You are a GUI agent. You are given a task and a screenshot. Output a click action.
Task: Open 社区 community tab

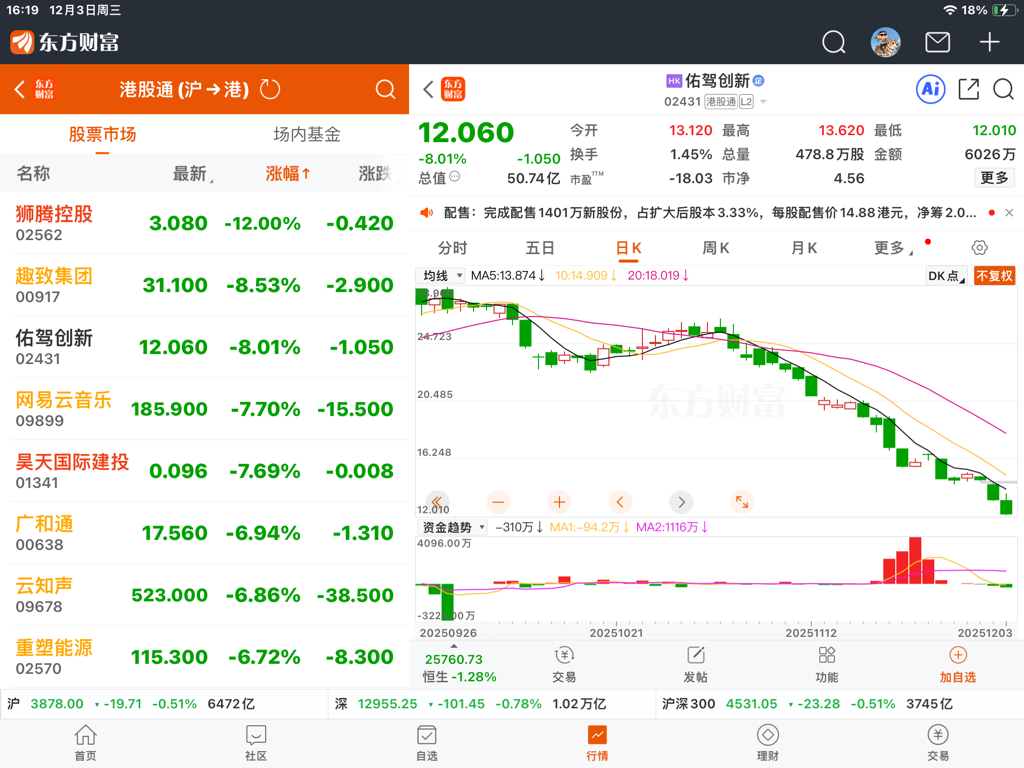point(256,743)
